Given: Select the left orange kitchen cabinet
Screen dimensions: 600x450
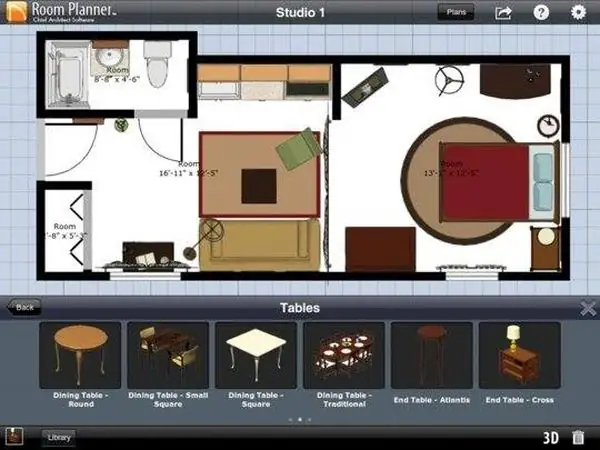Looking at the screenshot, I should pos(219,73).
